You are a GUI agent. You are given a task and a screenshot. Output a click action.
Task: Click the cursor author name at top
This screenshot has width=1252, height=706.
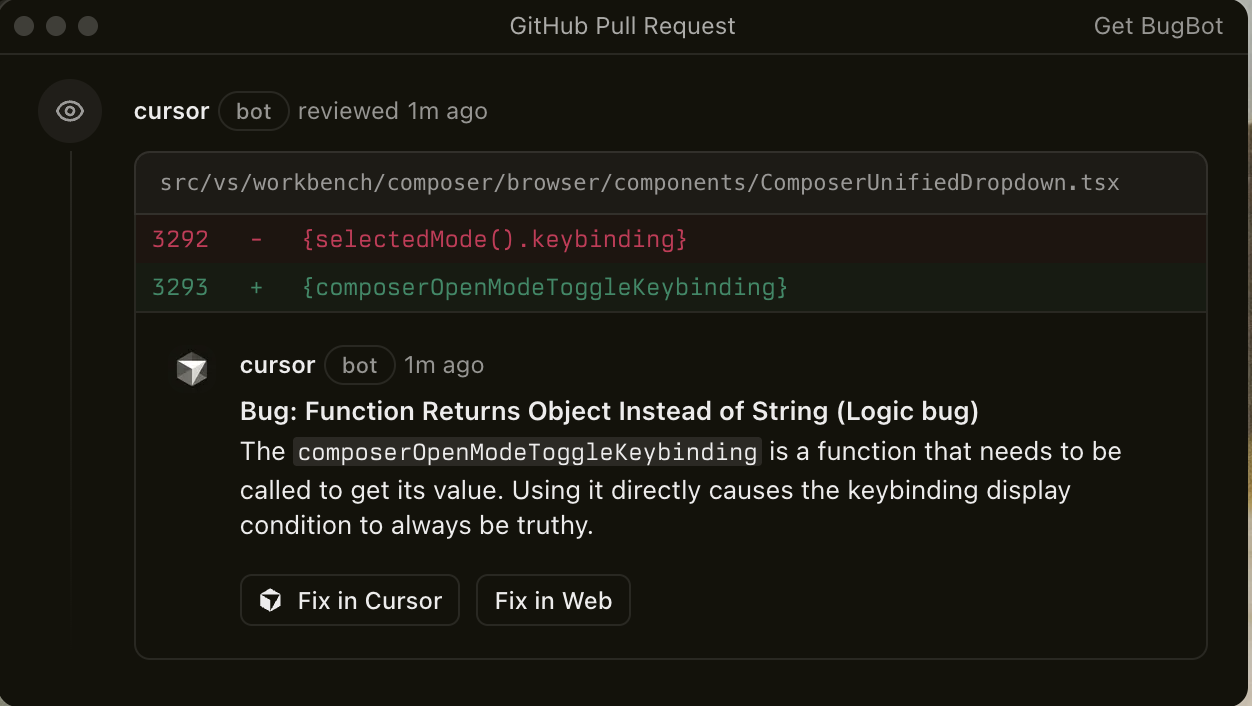point(171,111)
